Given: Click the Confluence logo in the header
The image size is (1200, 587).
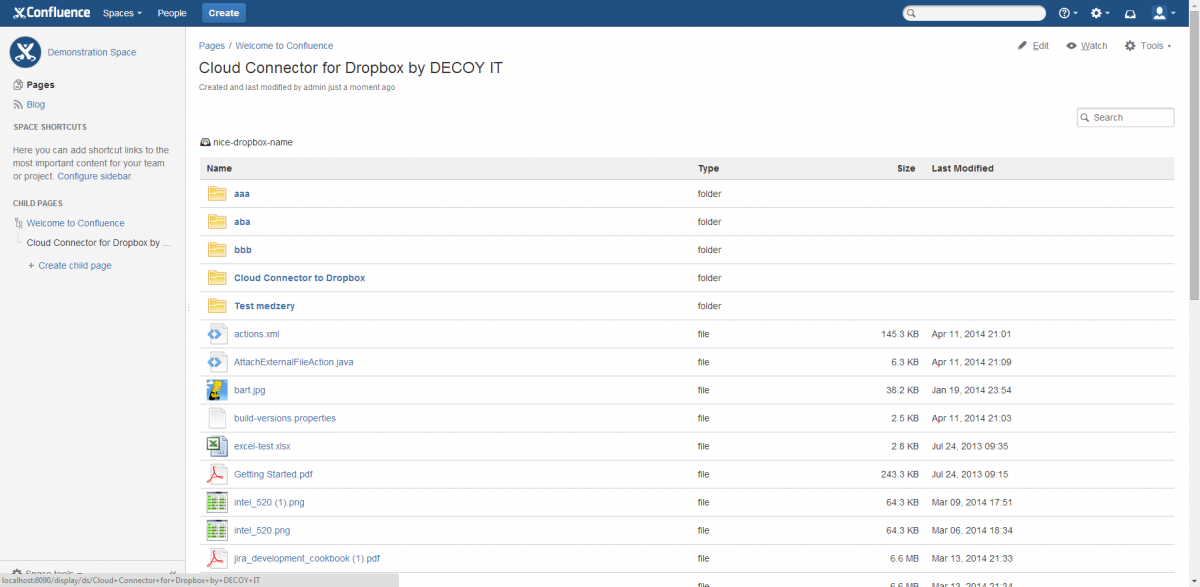Looking at the screenshot, I should point(51,13).
